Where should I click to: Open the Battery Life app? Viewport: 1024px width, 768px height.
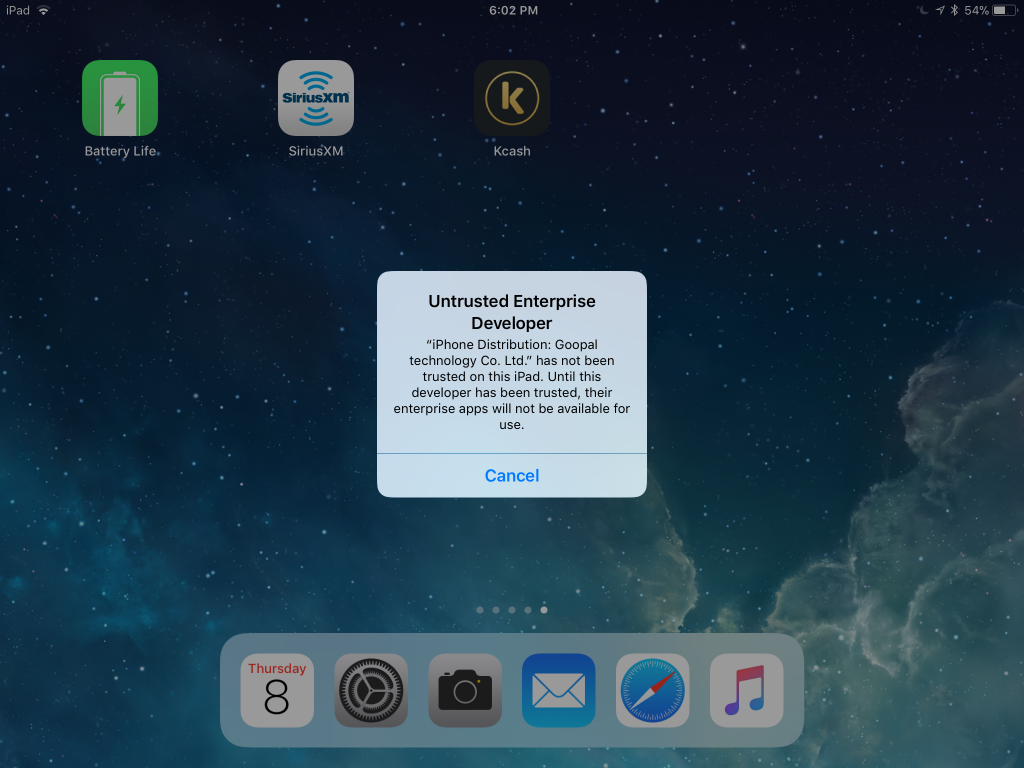point(120,98)
